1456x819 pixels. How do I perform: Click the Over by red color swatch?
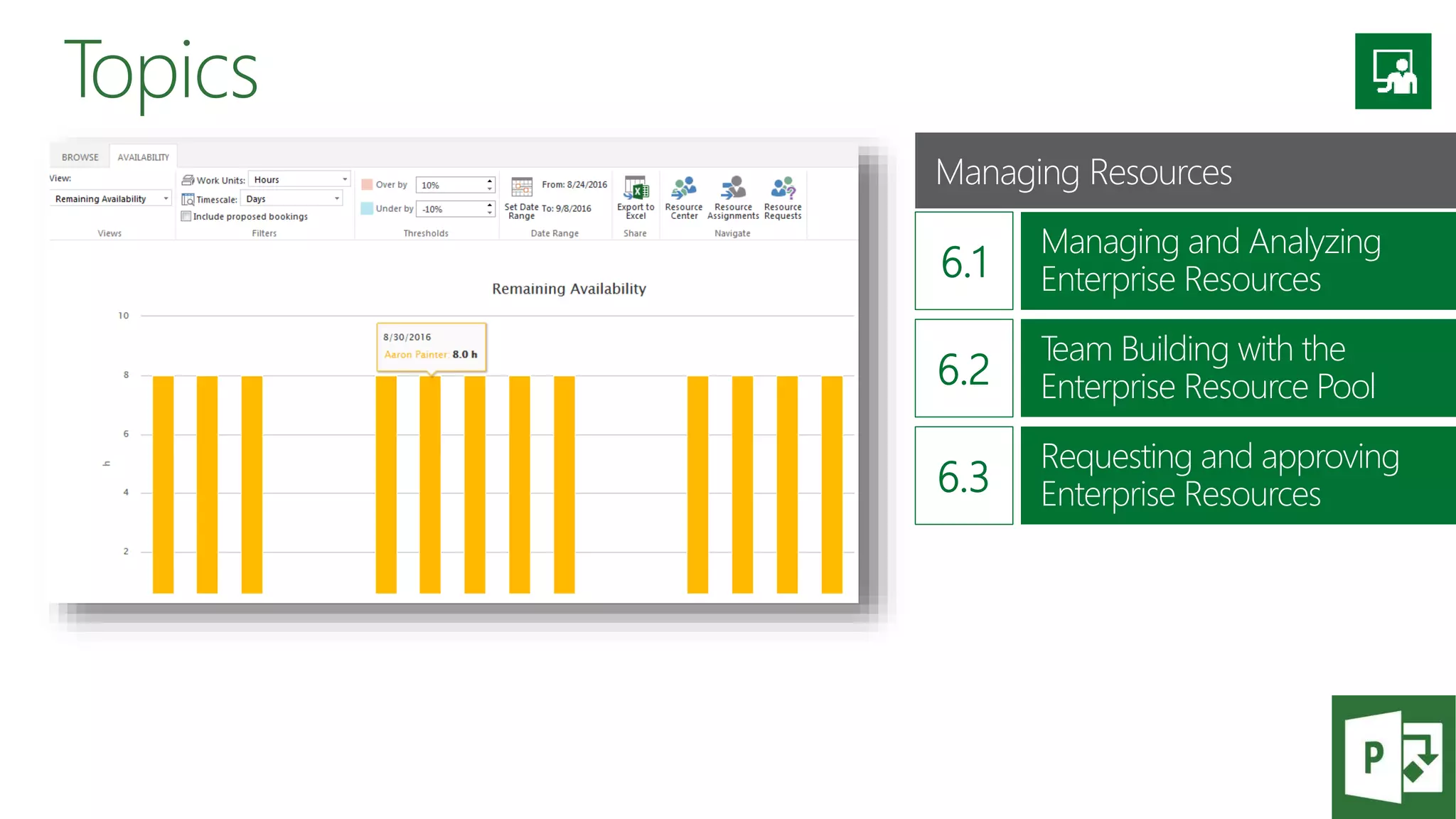click(x=367, y=185)
